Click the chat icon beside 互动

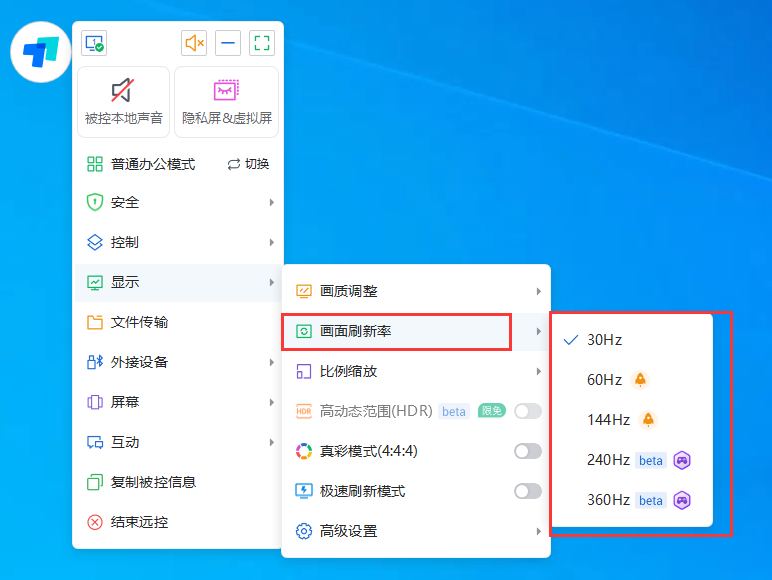[95, 443]
